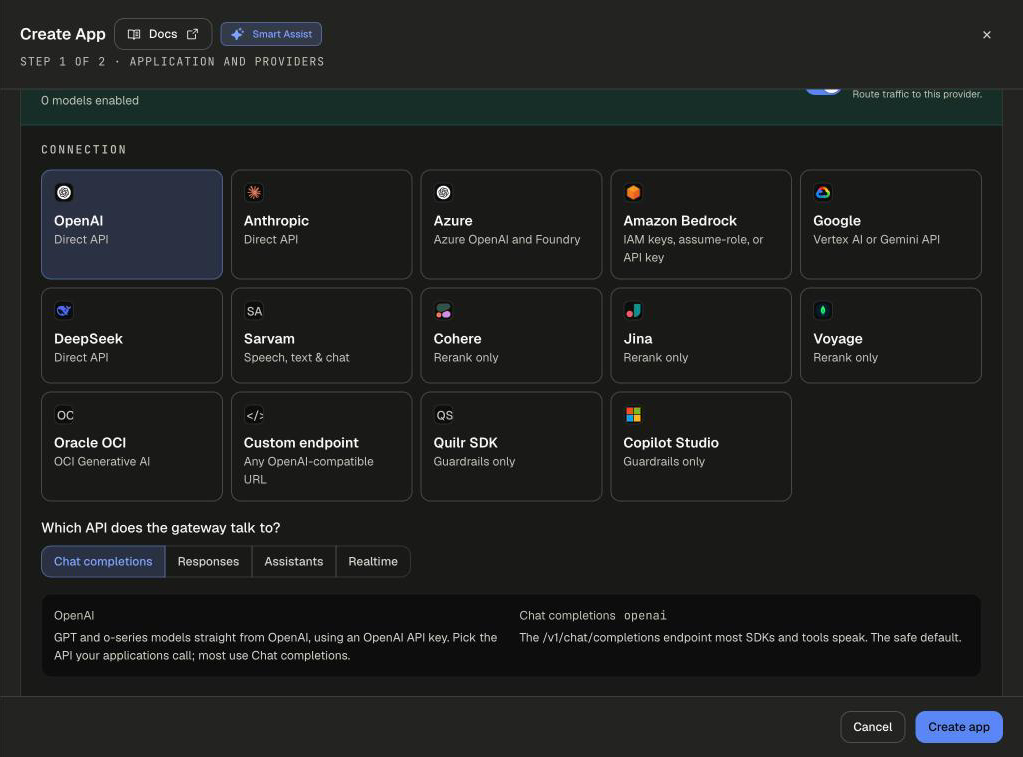Click the Cancel button
This screenshot has height=757, width=1023.
872,726
